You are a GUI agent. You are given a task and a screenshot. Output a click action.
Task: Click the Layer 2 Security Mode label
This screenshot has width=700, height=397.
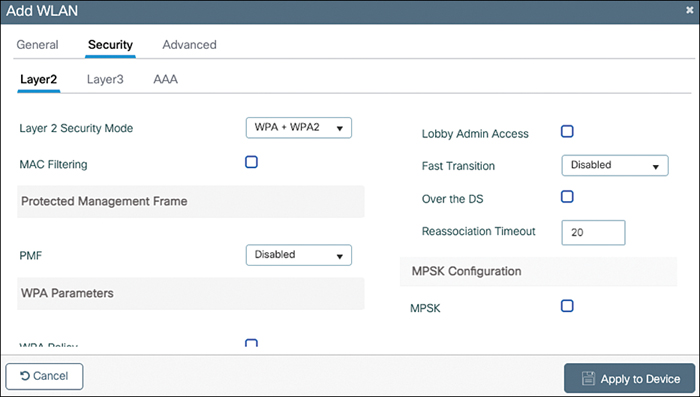point(76,128)
